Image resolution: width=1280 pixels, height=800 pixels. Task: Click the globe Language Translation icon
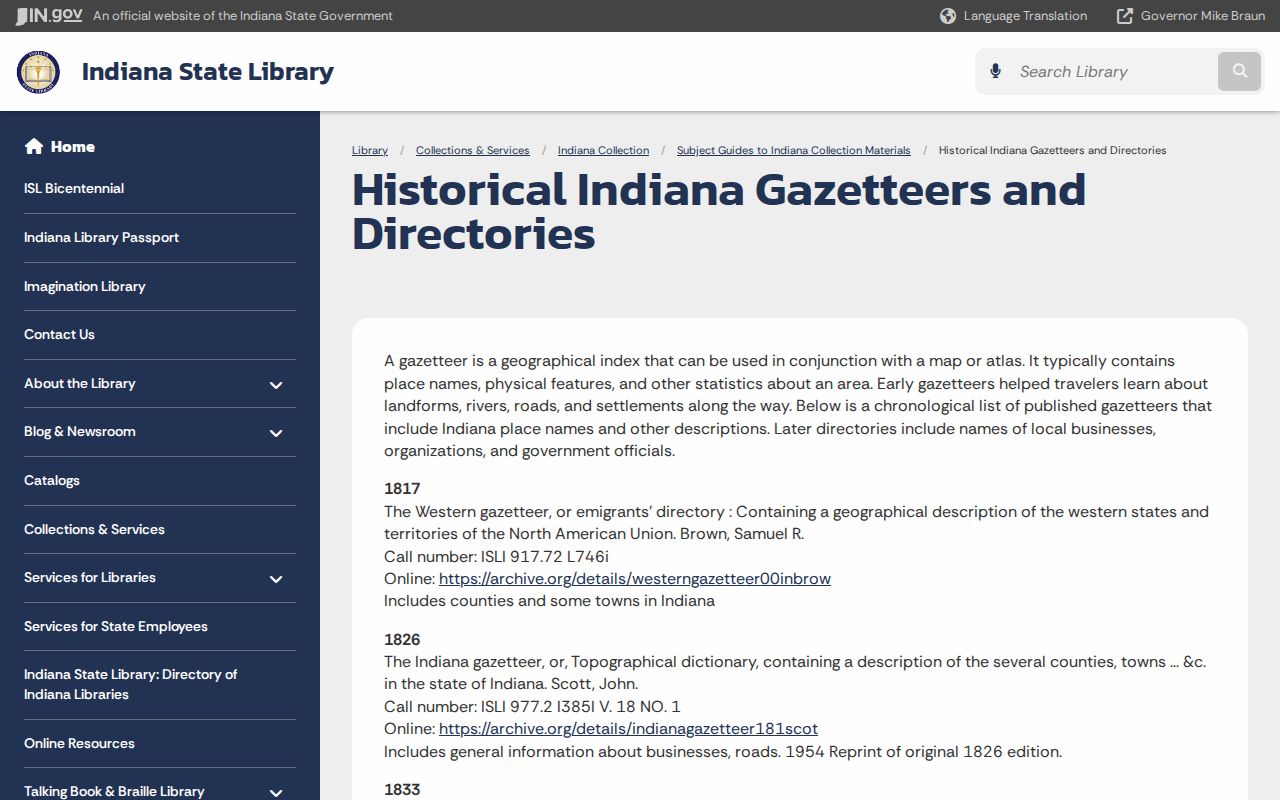pyautogui.click(x=948, y=16)
